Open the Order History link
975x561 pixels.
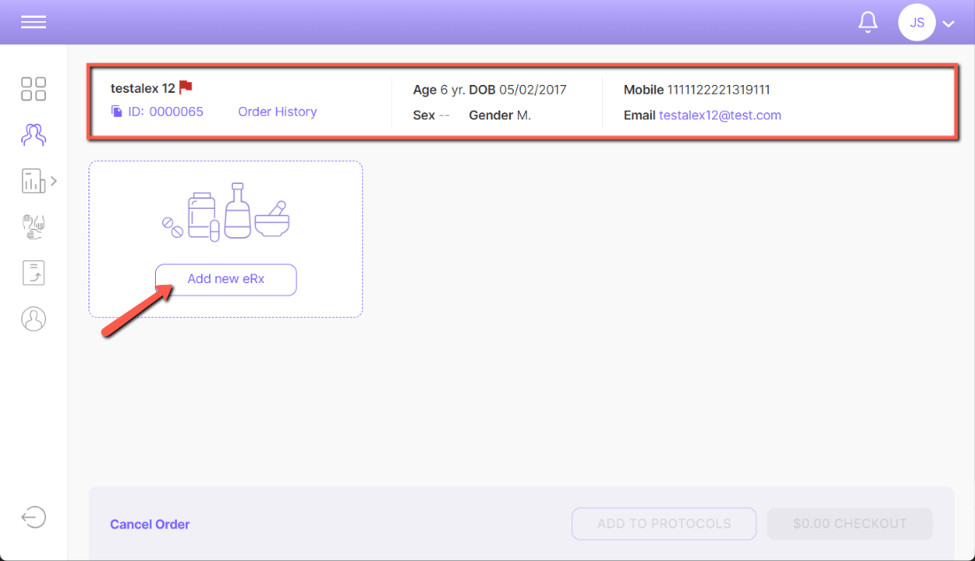pyautogui.click(x=277, y=112)
